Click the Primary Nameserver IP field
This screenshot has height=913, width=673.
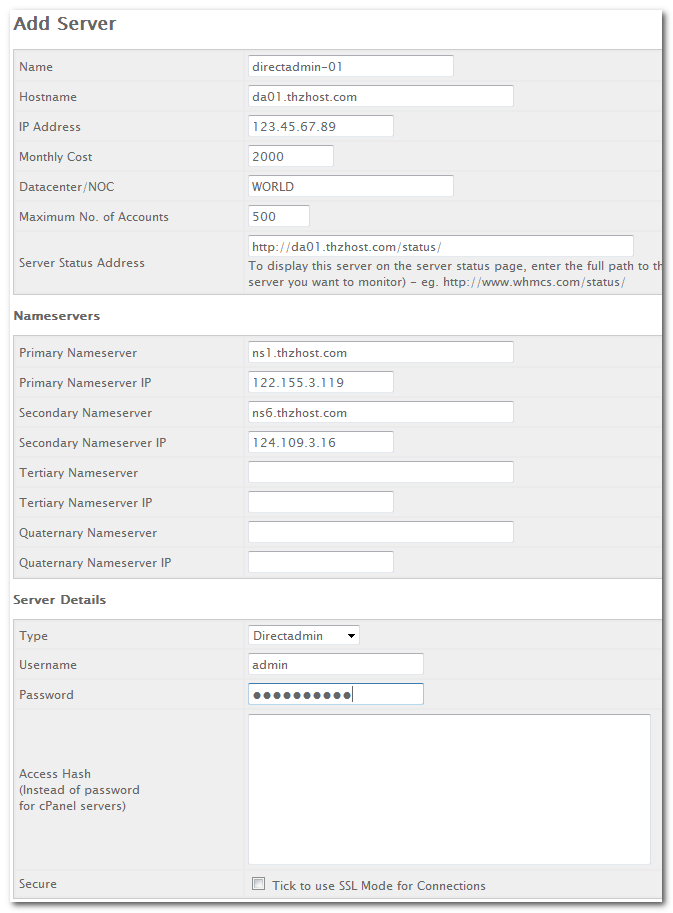tap(320, 382)
